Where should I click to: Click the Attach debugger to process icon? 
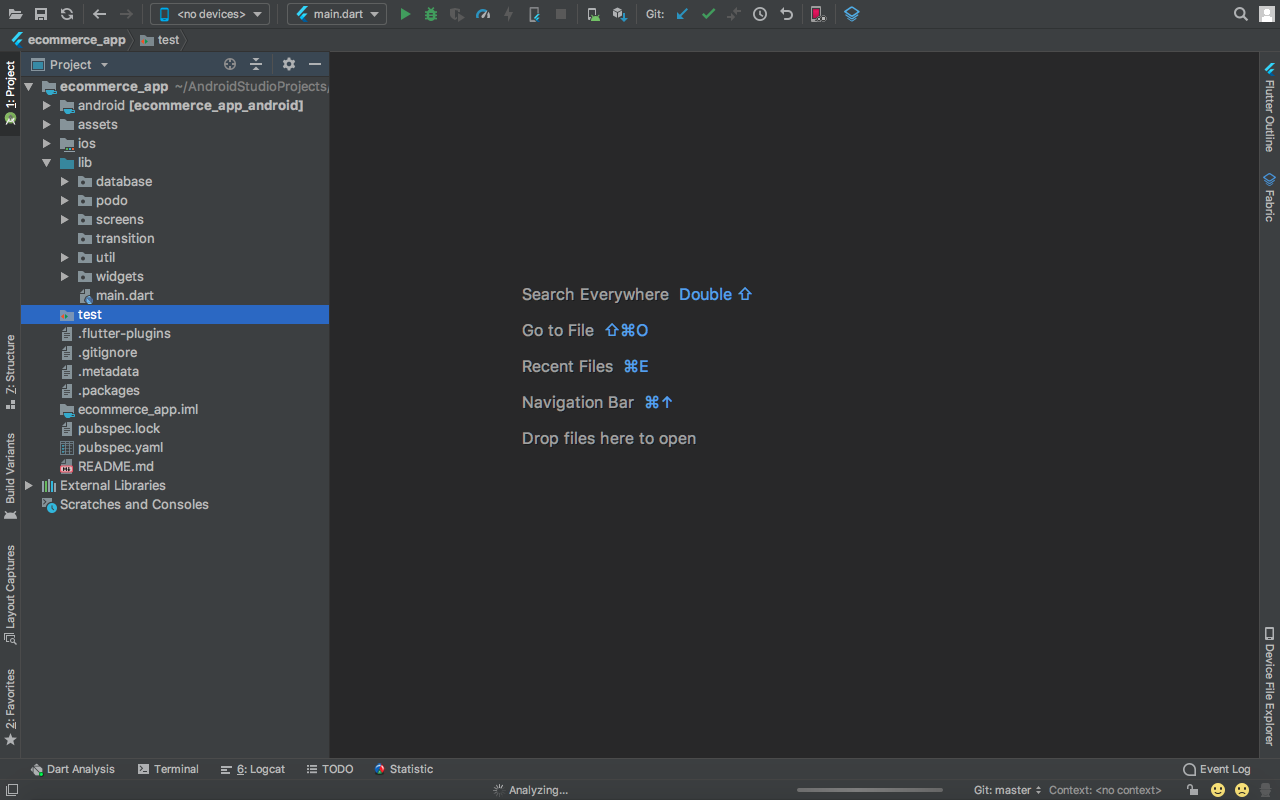[x=535, y=14]
